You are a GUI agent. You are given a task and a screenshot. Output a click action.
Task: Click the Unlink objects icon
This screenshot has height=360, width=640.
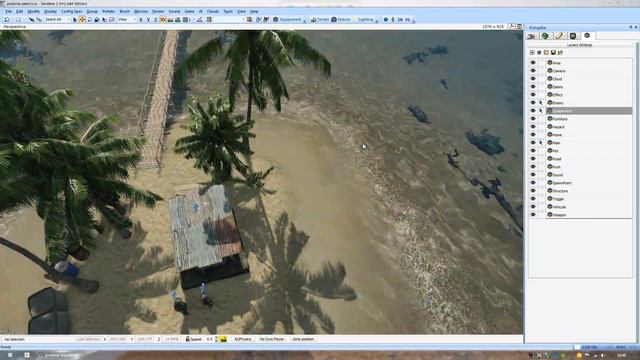pos(39,19)
